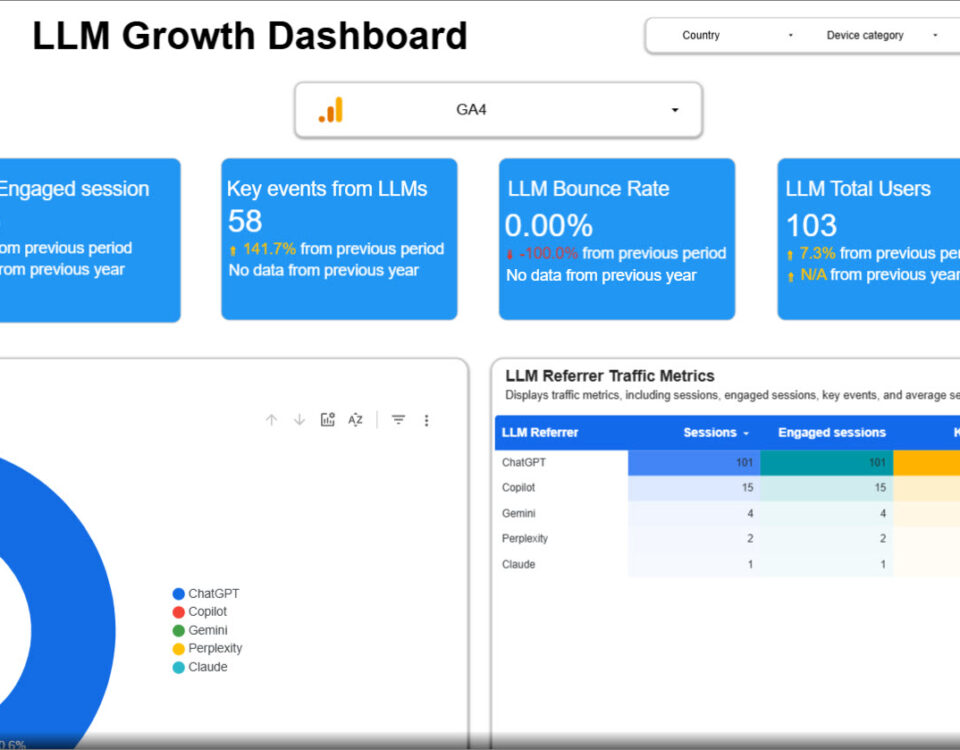
Task: Toggle Gemini legend green dot
Action: (x=179, y=631)
